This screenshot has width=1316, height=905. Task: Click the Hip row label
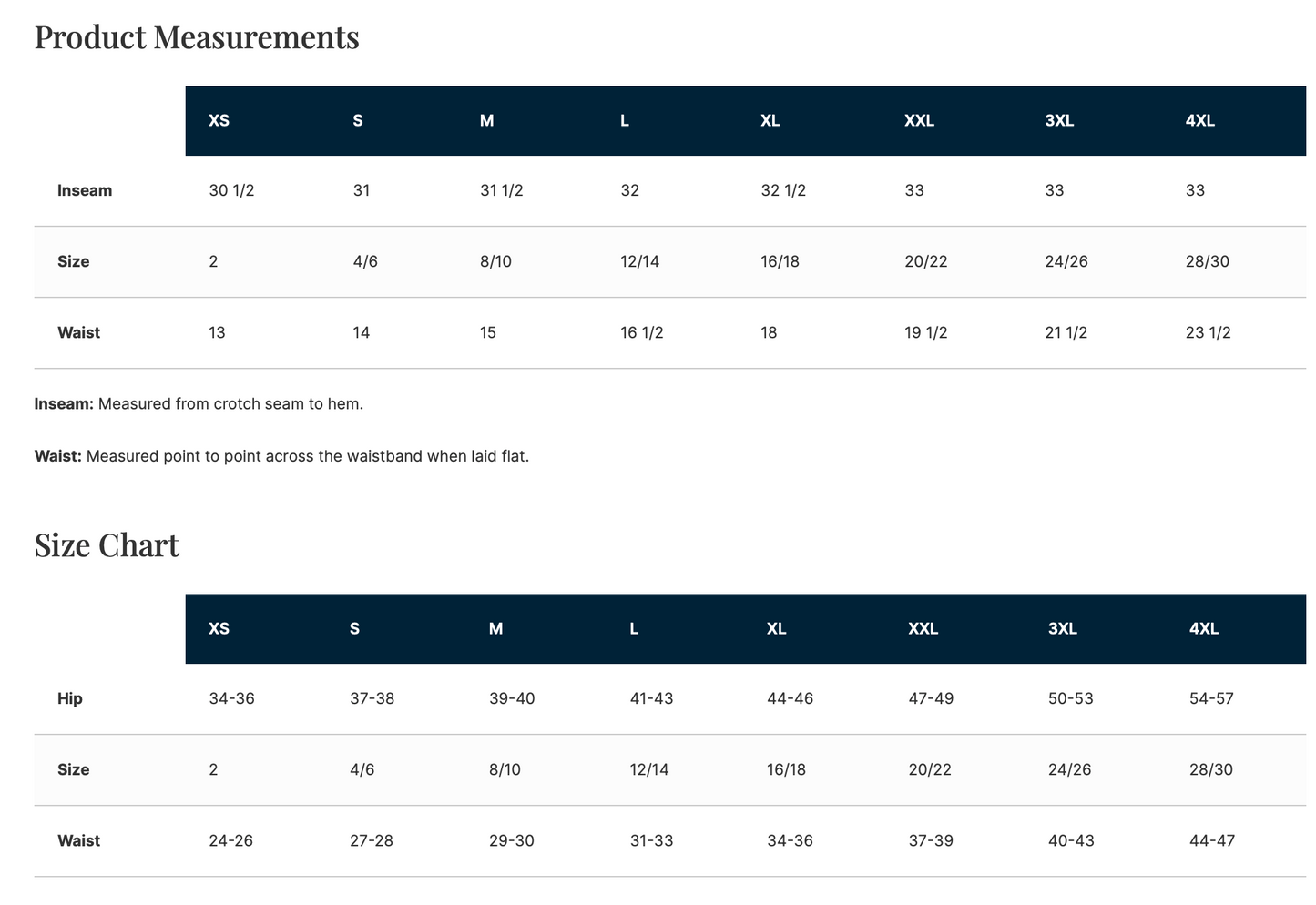(70, 698)
